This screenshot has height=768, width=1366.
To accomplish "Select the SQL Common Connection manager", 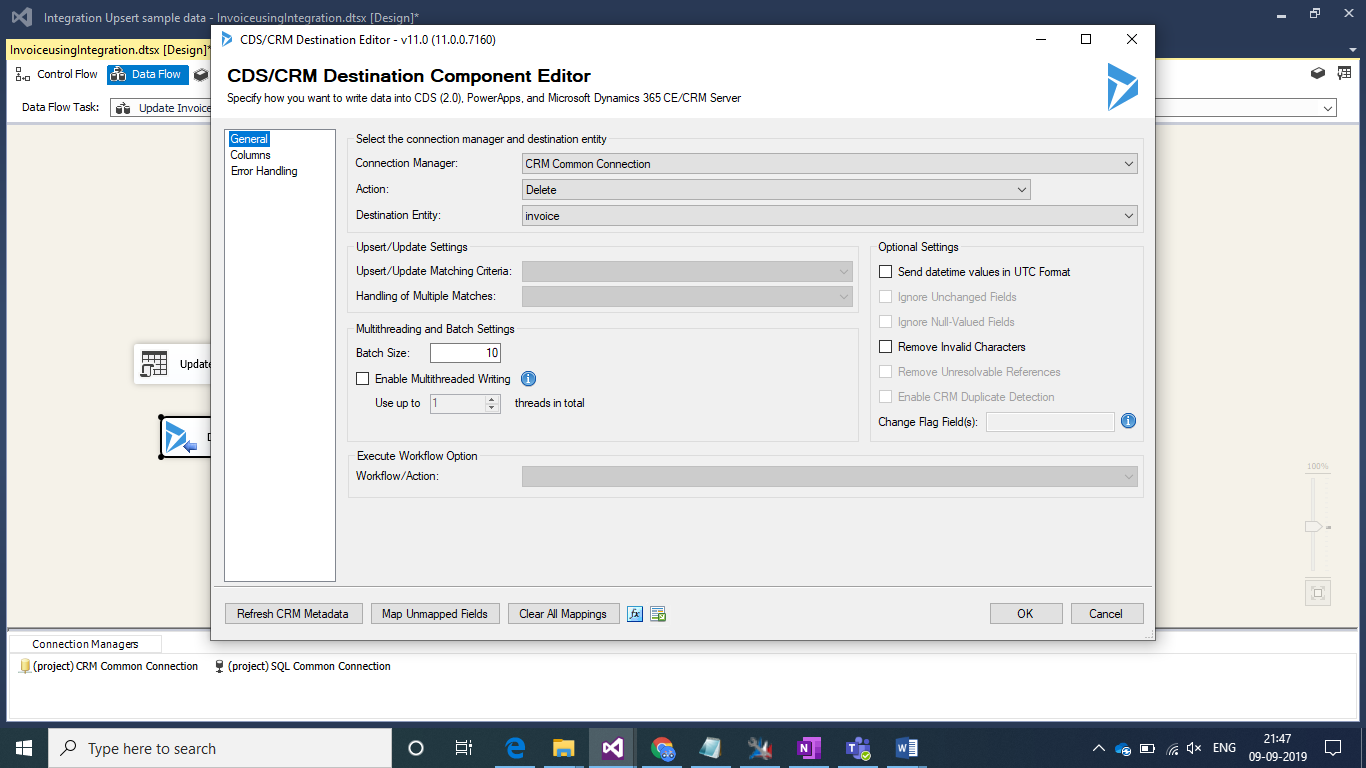I will pos(303,666).
